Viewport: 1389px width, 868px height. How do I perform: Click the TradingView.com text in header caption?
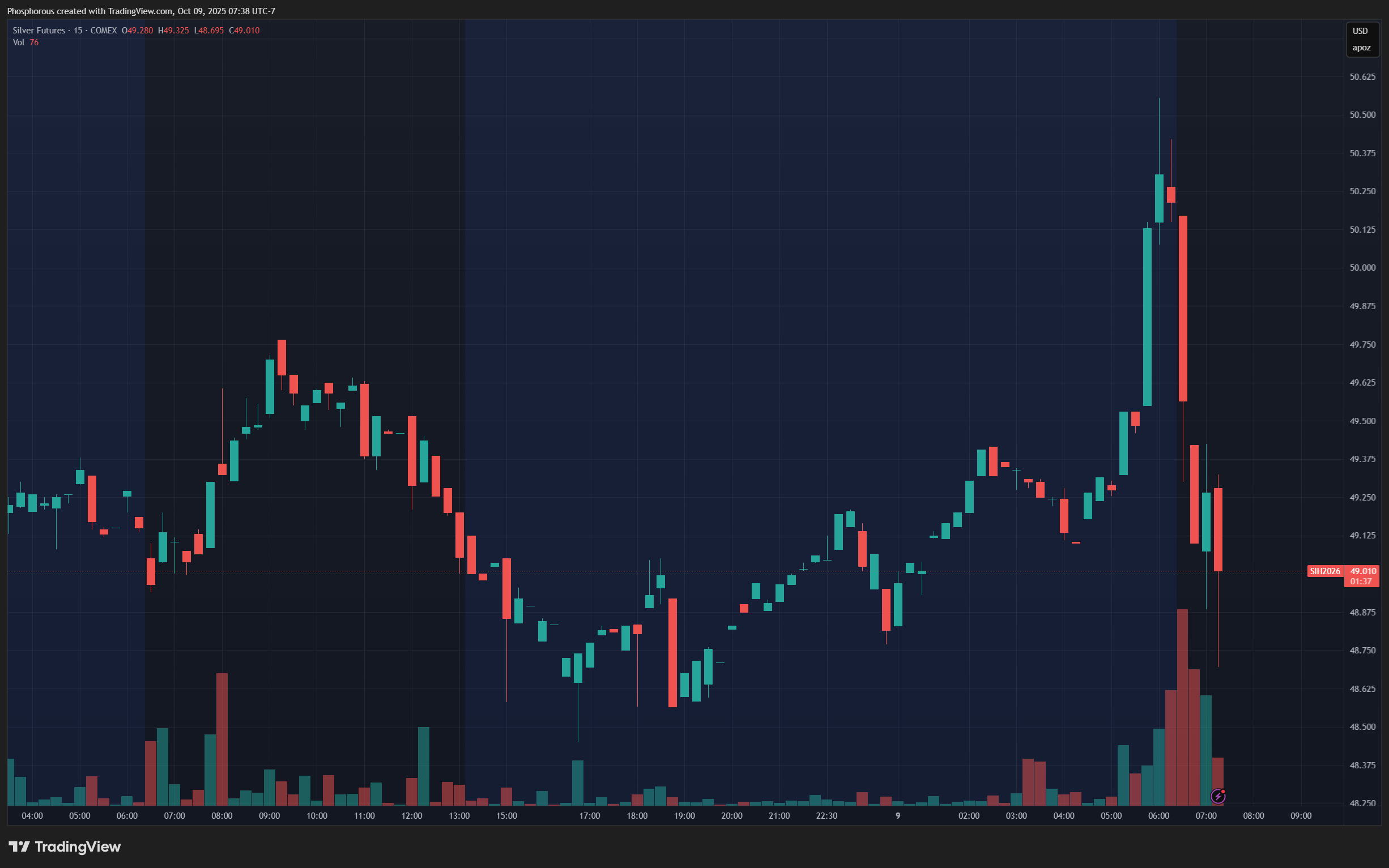pos(139,11)
